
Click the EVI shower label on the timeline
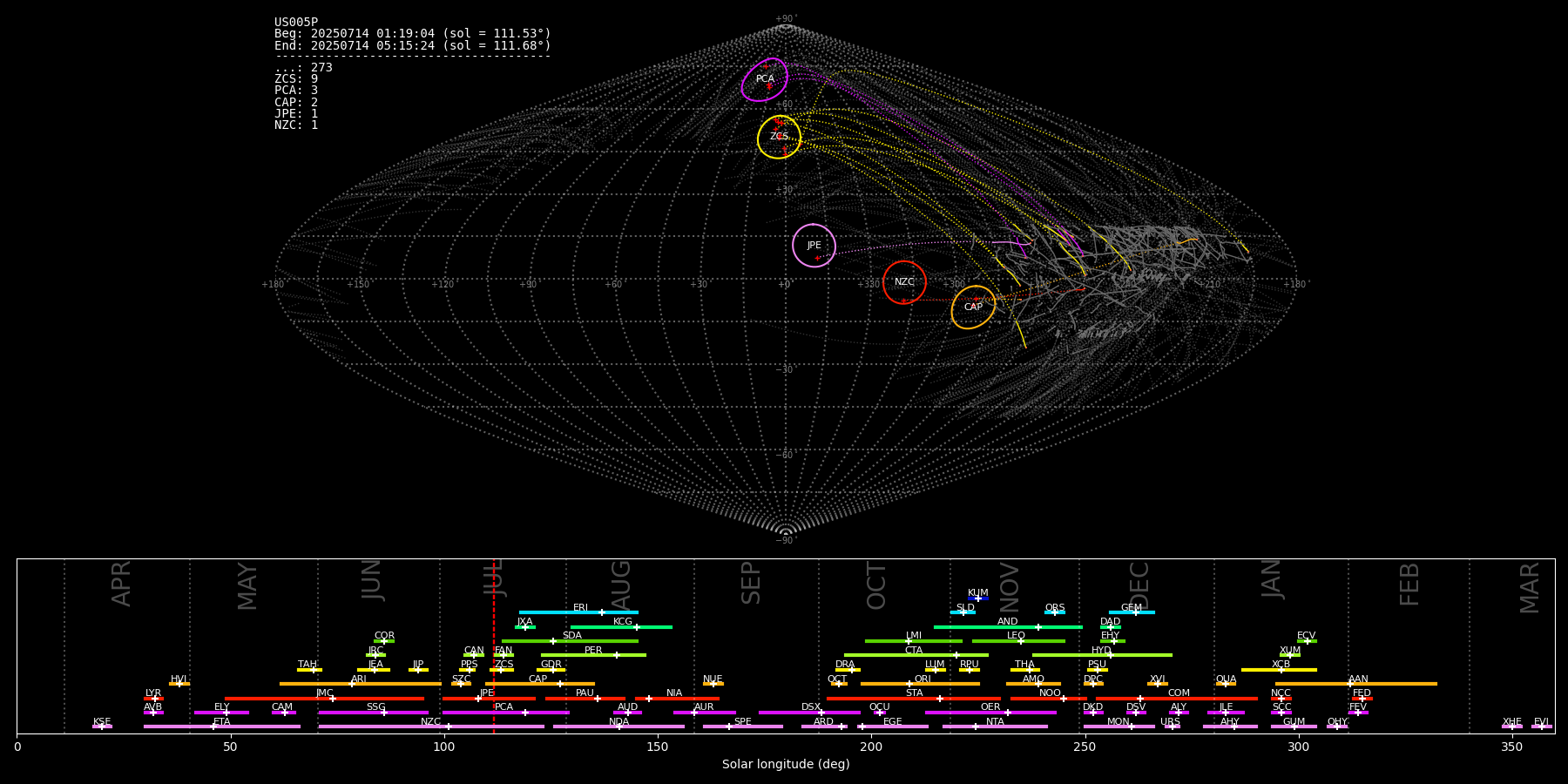[x=1541, y=722]
